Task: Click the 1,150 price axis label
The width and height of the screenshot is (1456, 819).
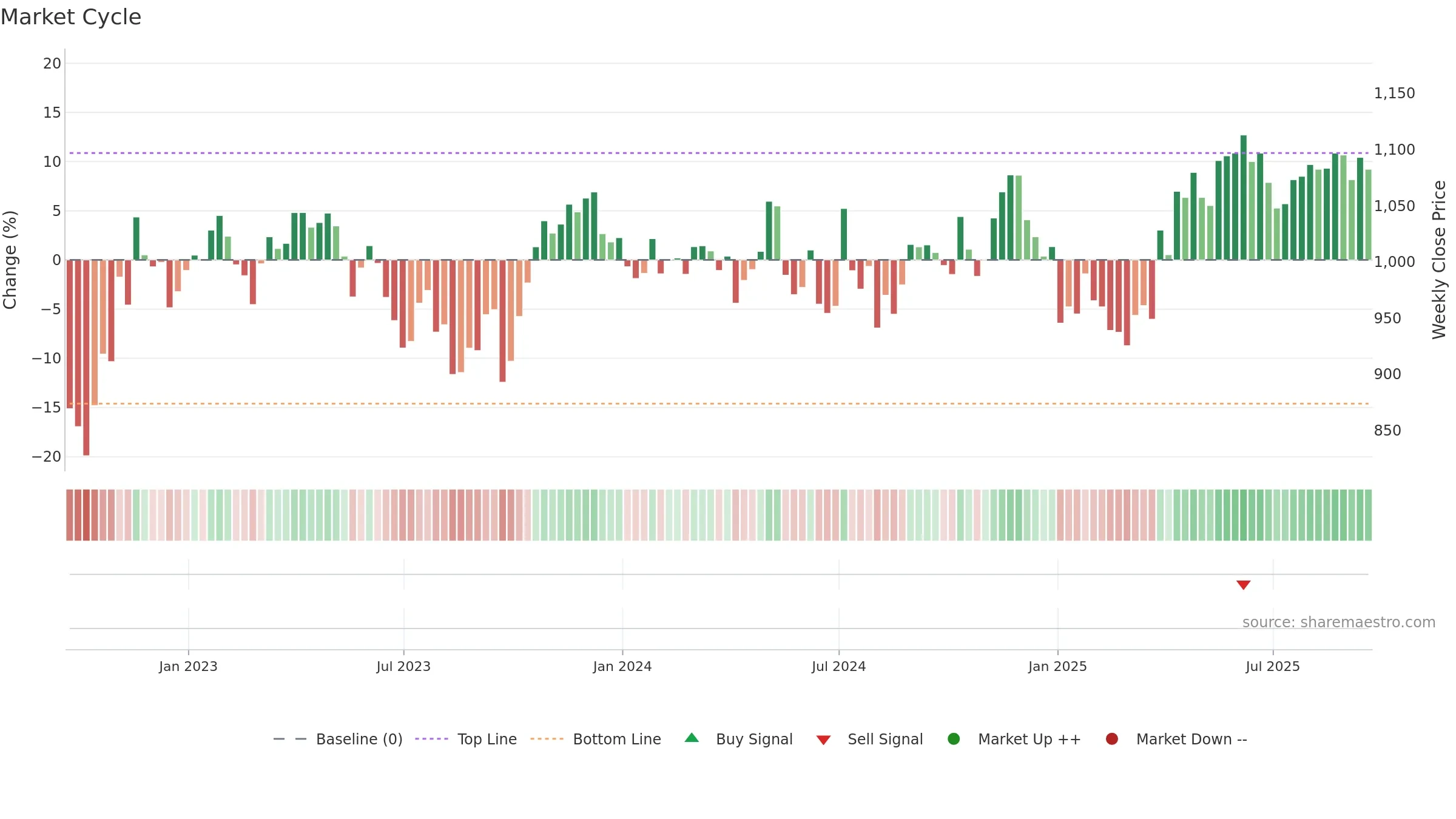Action: pyautogui.click(x=1394, y=93)
